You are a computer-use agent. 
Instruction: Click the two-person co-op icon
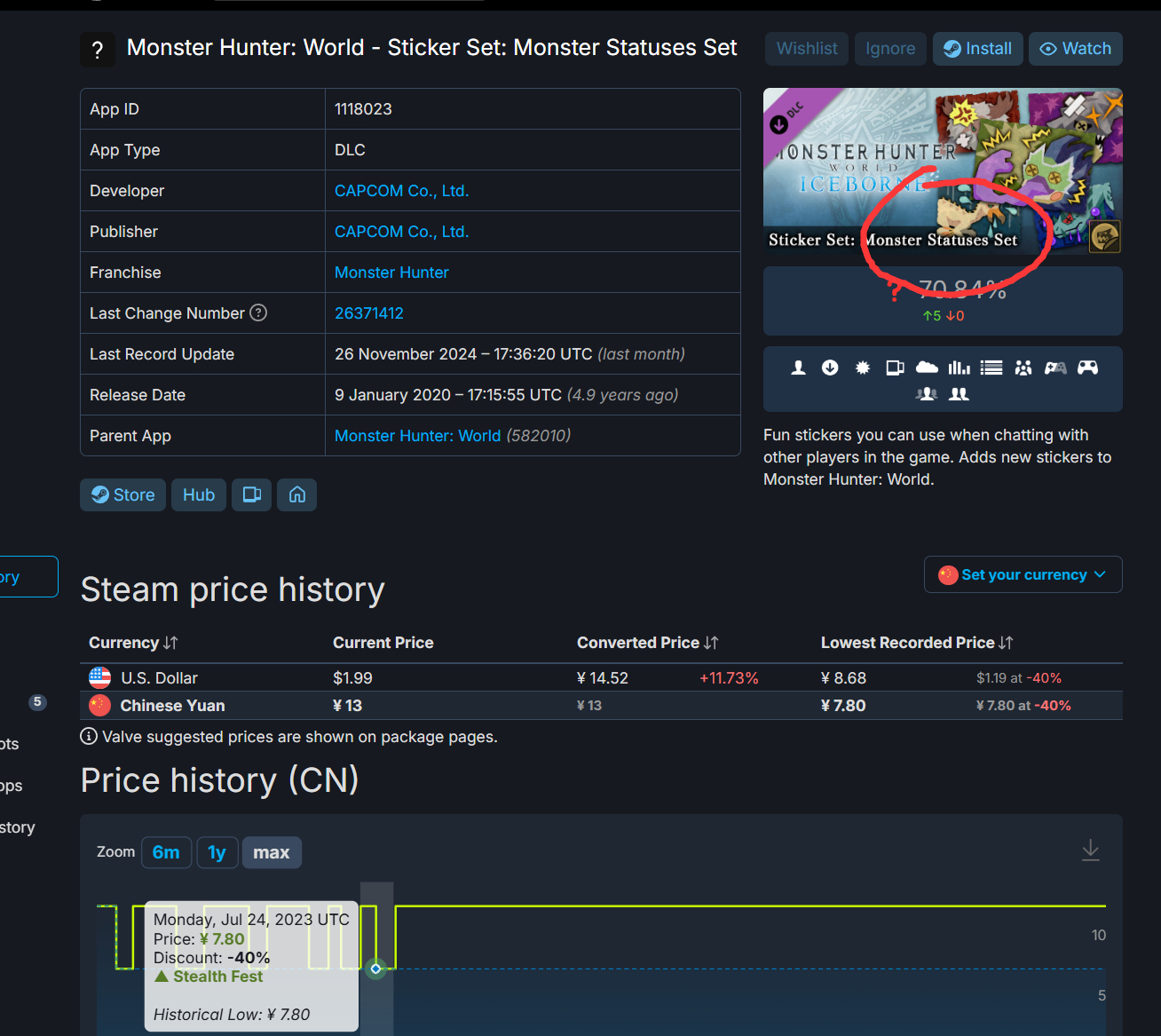click(959, 393)
